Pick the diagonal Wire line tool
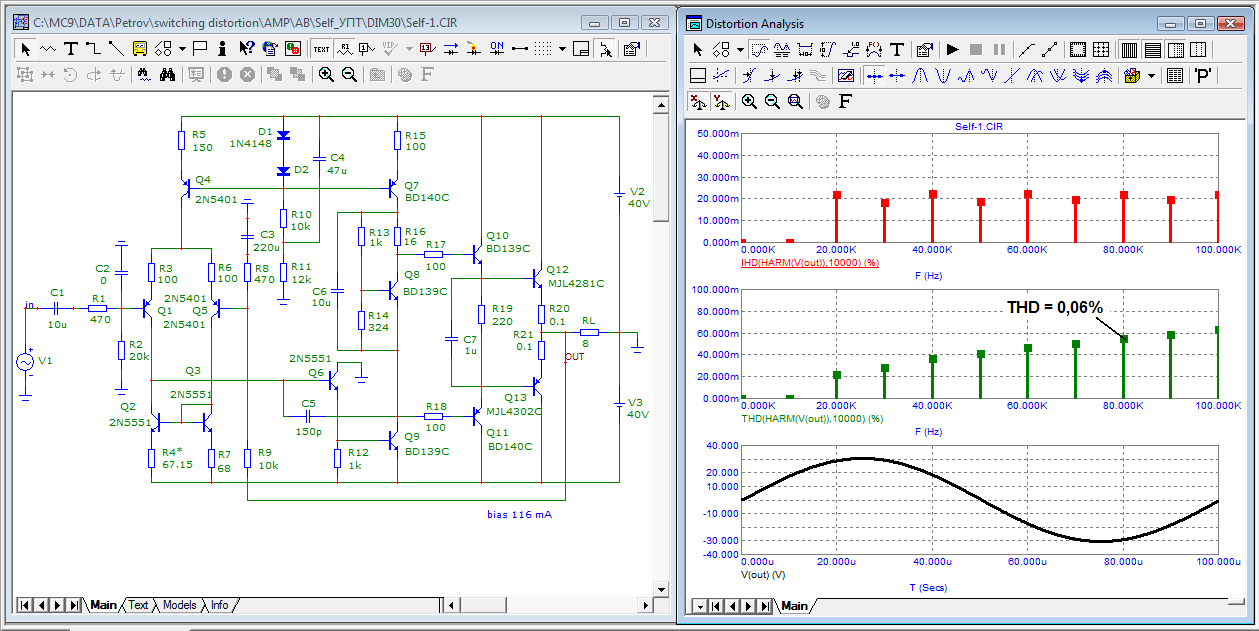 tap(116, 48)
